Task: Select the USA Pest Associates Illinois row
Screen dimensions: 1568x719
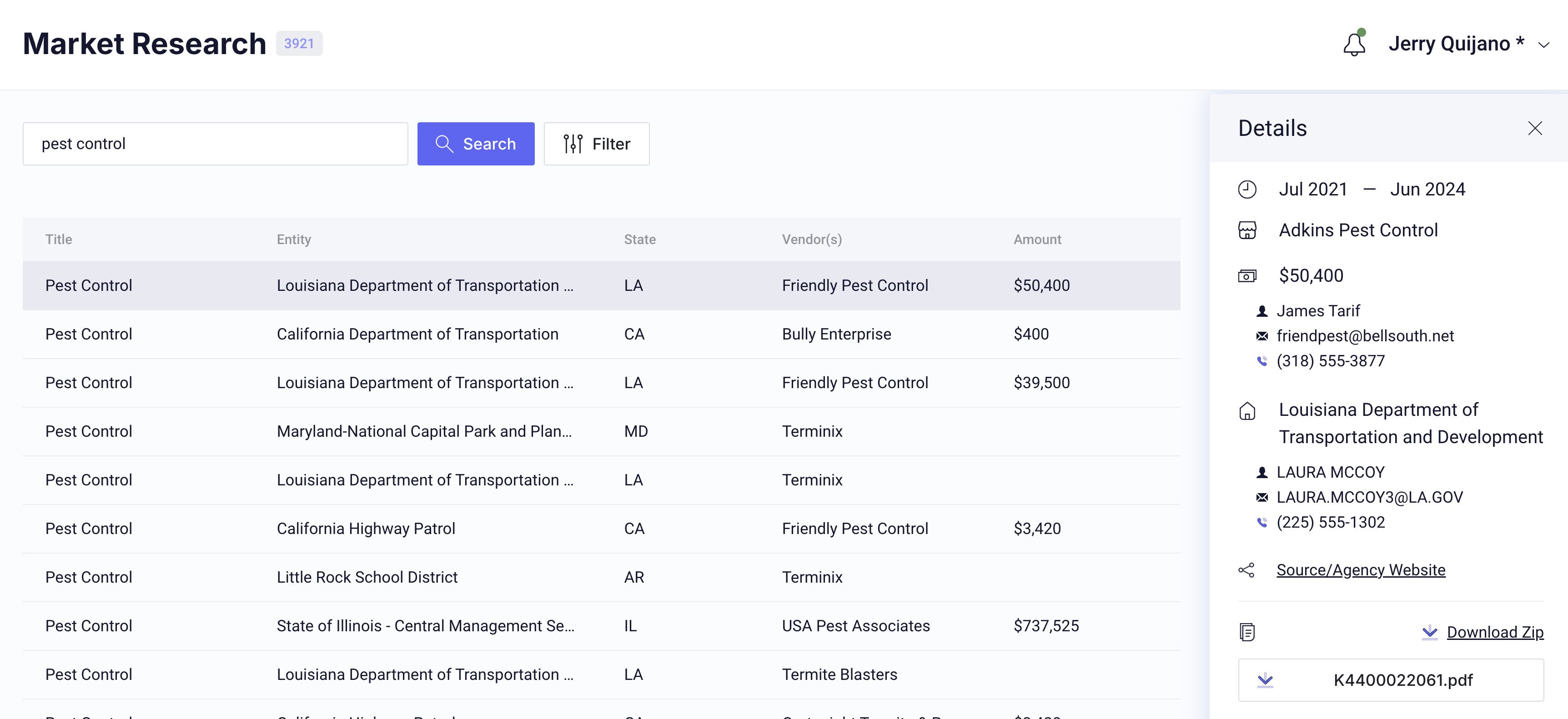Action: pos(601,626)
